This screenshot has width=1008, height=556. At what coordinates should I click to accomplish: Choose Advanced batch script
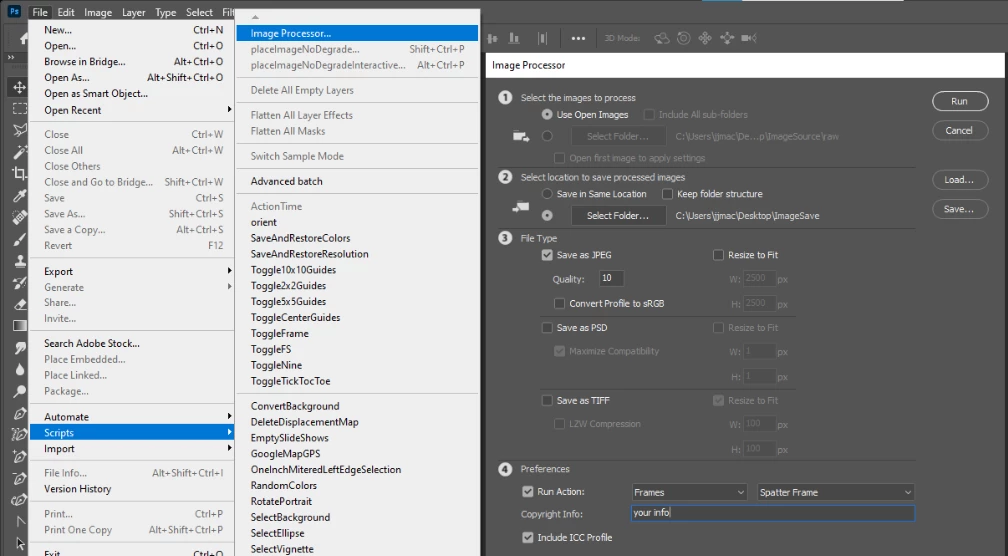click(x=357, y=181)
